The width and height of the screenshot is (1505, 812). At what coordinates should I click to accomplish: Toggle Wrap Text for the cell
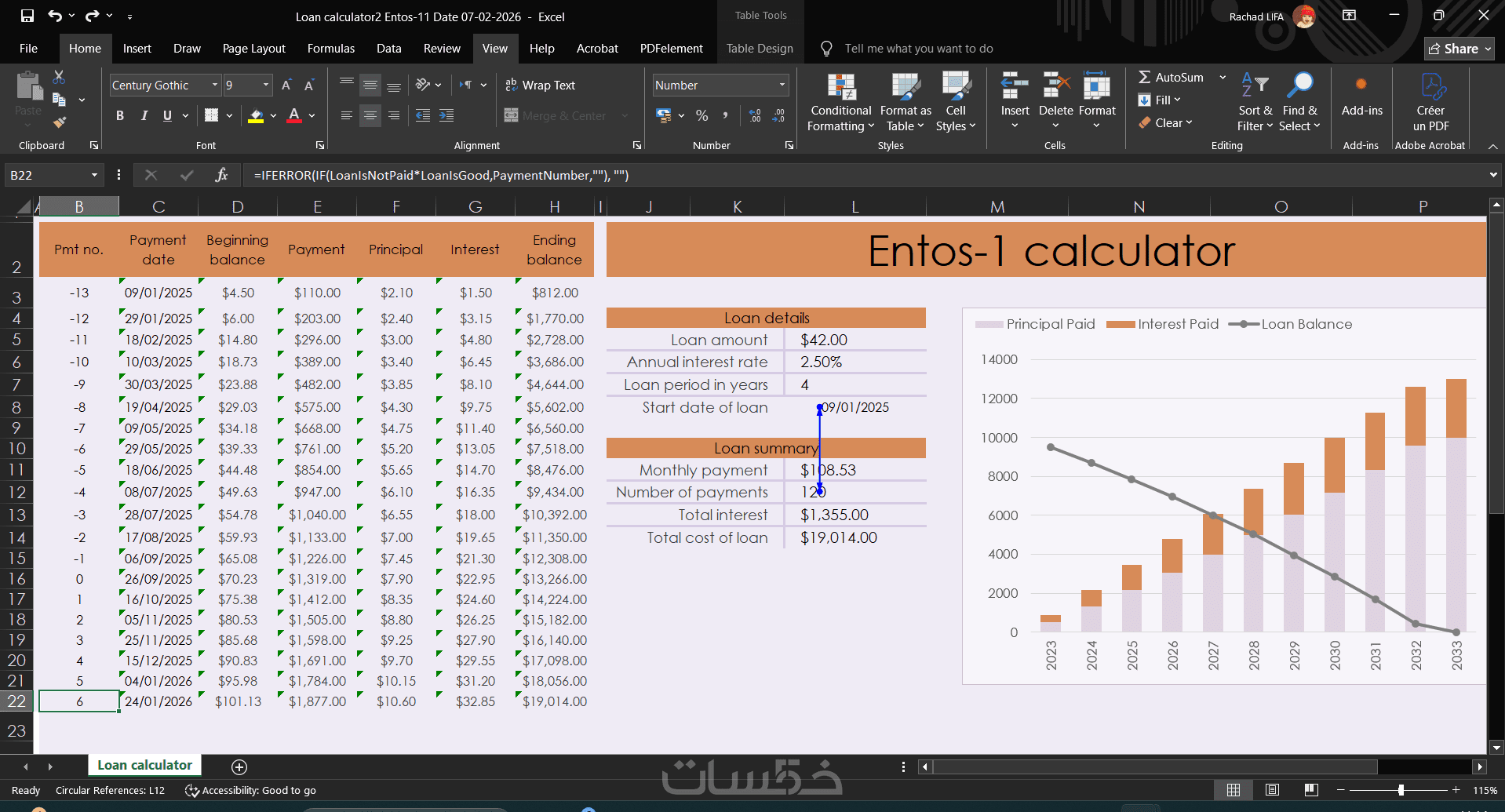(540, 85)
